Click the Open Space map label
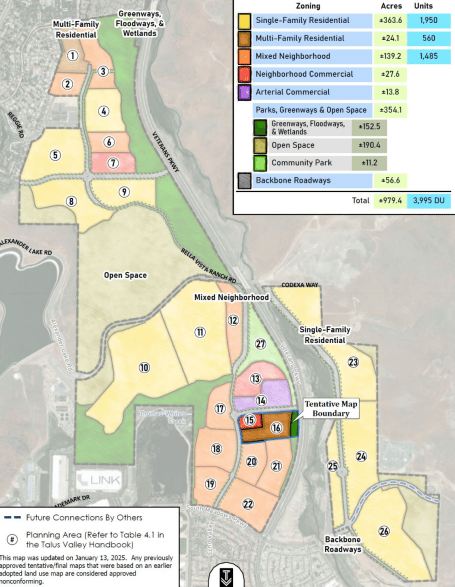Screen dimensions: 455x587 click(125, 275)
